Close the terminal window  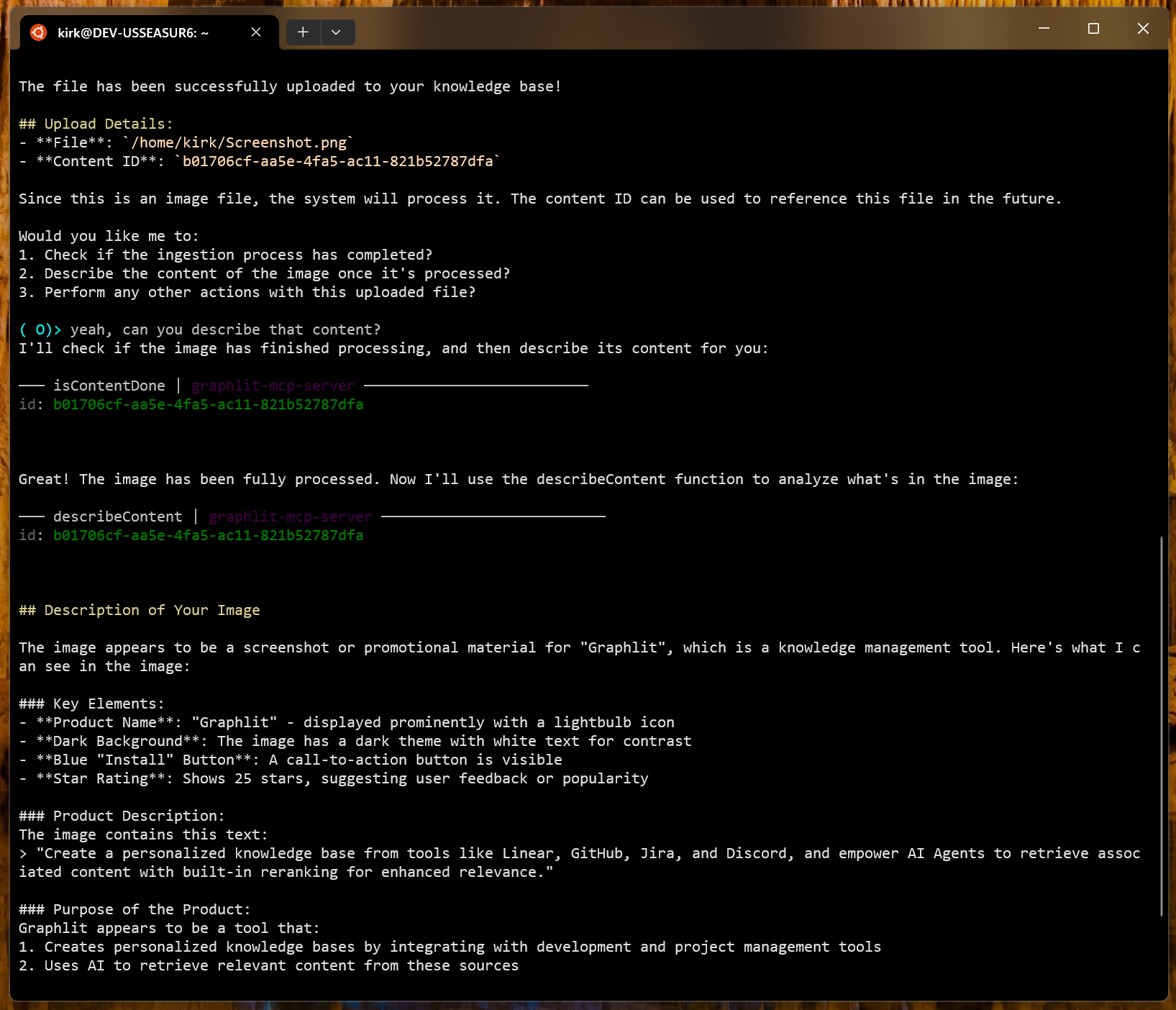[1143, 29]
